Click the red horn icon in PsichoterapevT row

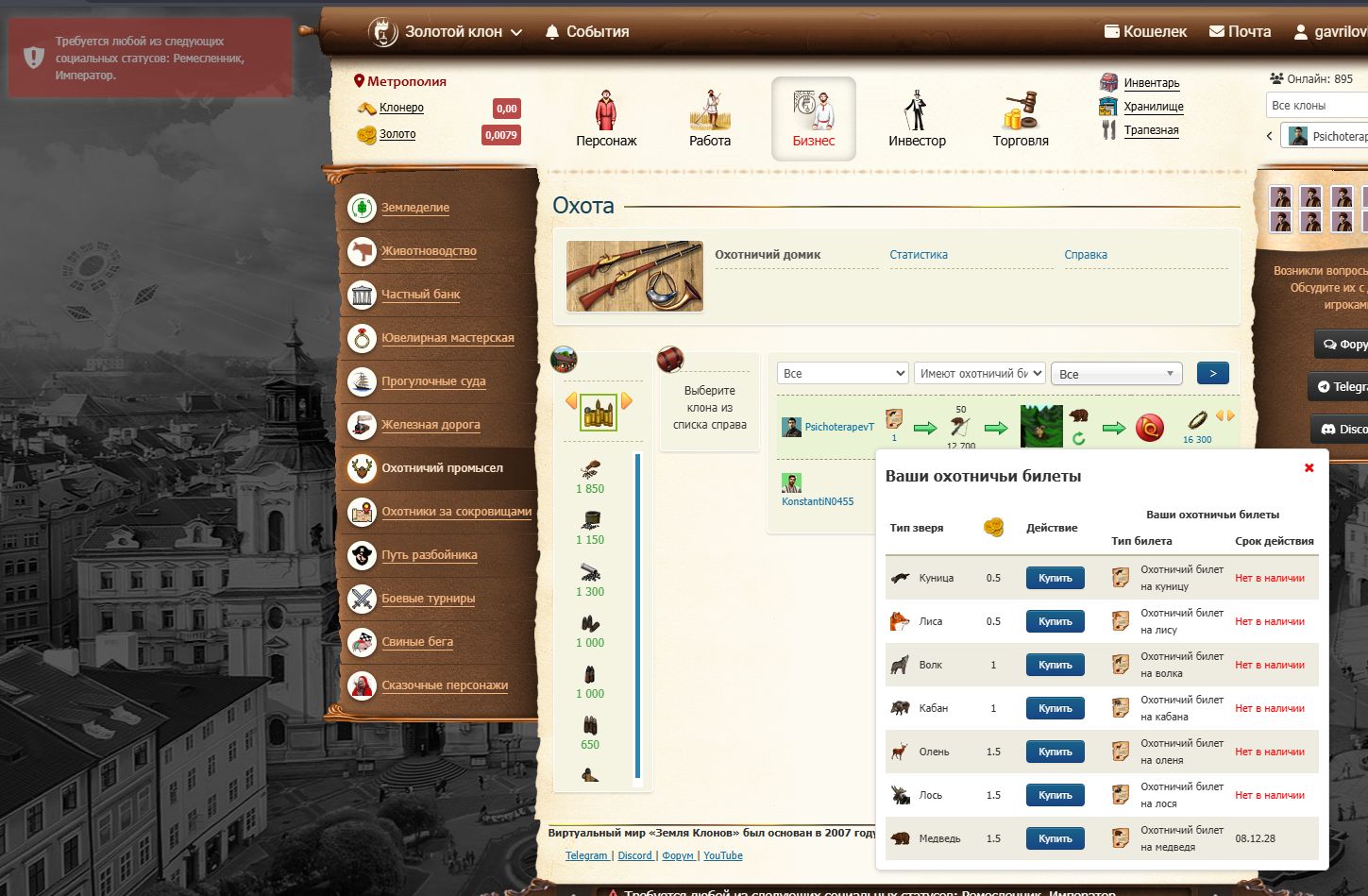pyautogui.click(x=1149, y=428)
